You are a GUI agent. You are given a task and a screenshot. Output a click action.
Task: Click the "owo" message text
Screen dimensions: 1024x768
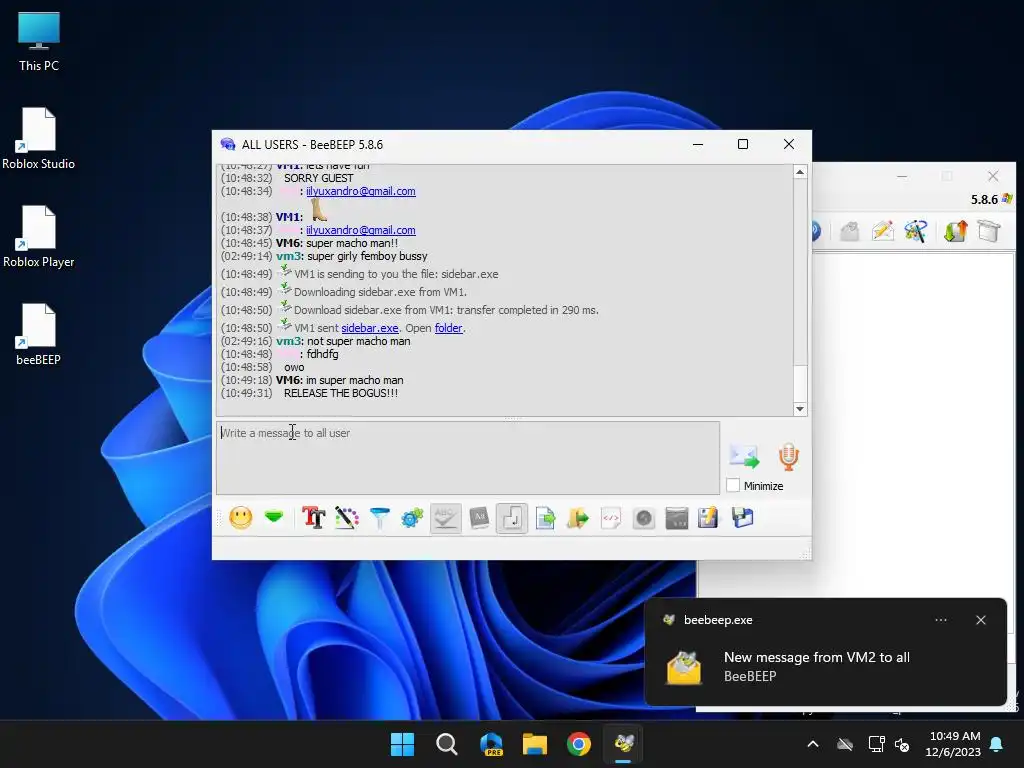[x=294, y=367]
